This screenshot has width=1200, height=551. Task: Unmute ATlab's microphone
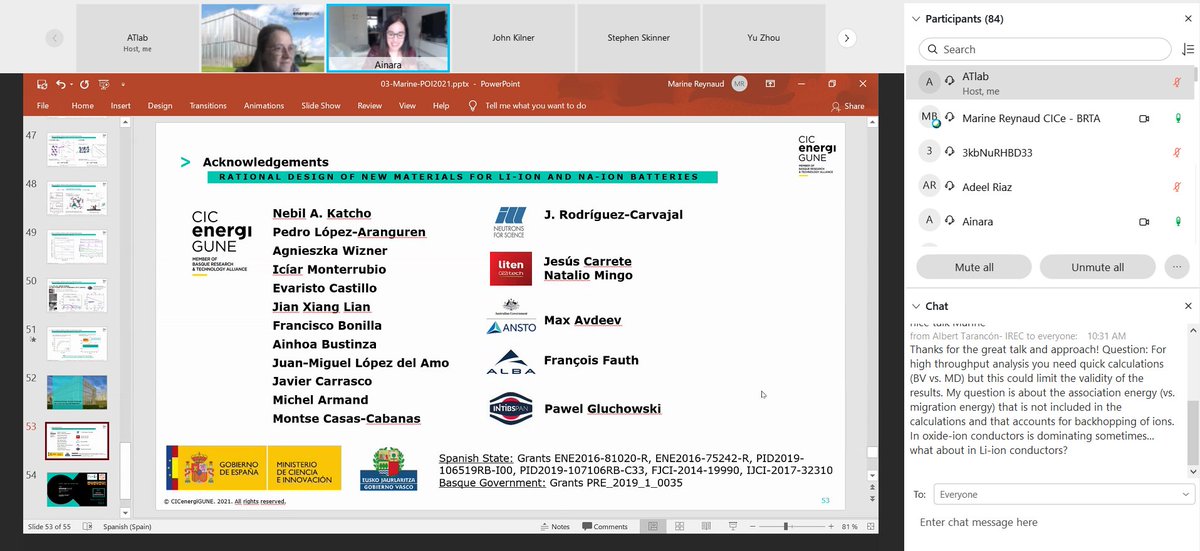coord(1177,84)
